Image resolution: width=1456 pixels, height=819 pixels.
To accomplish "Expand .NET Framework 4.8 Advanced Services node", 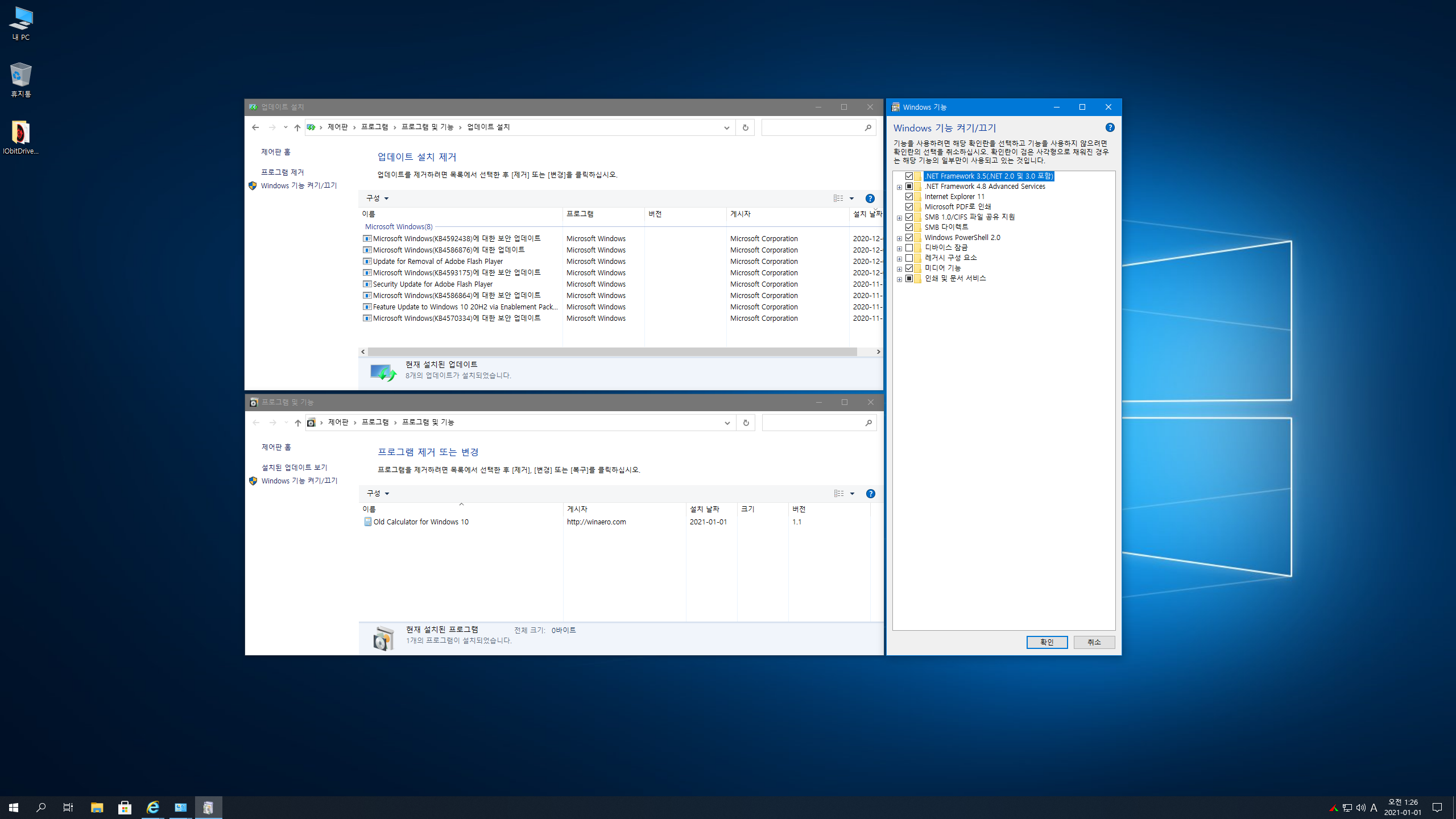I will pyautogui.click(x=899, y=187).
